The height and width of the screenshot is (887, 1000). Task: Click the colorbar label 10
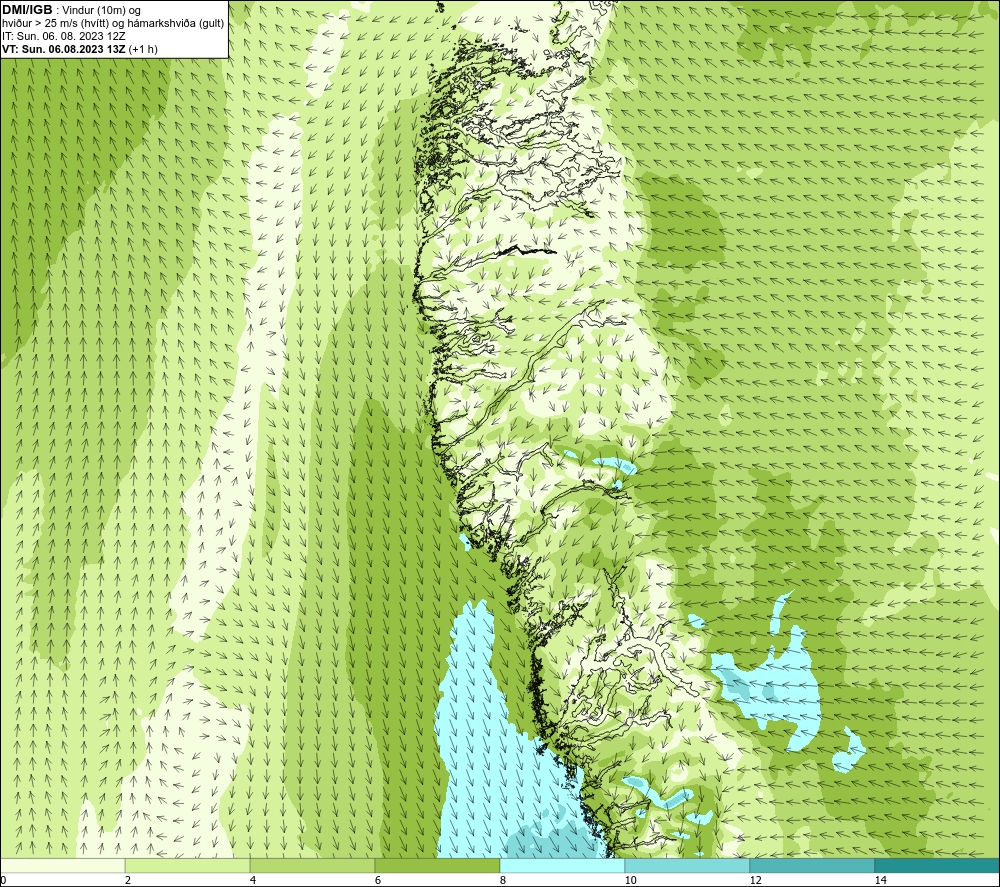(631, 880)
